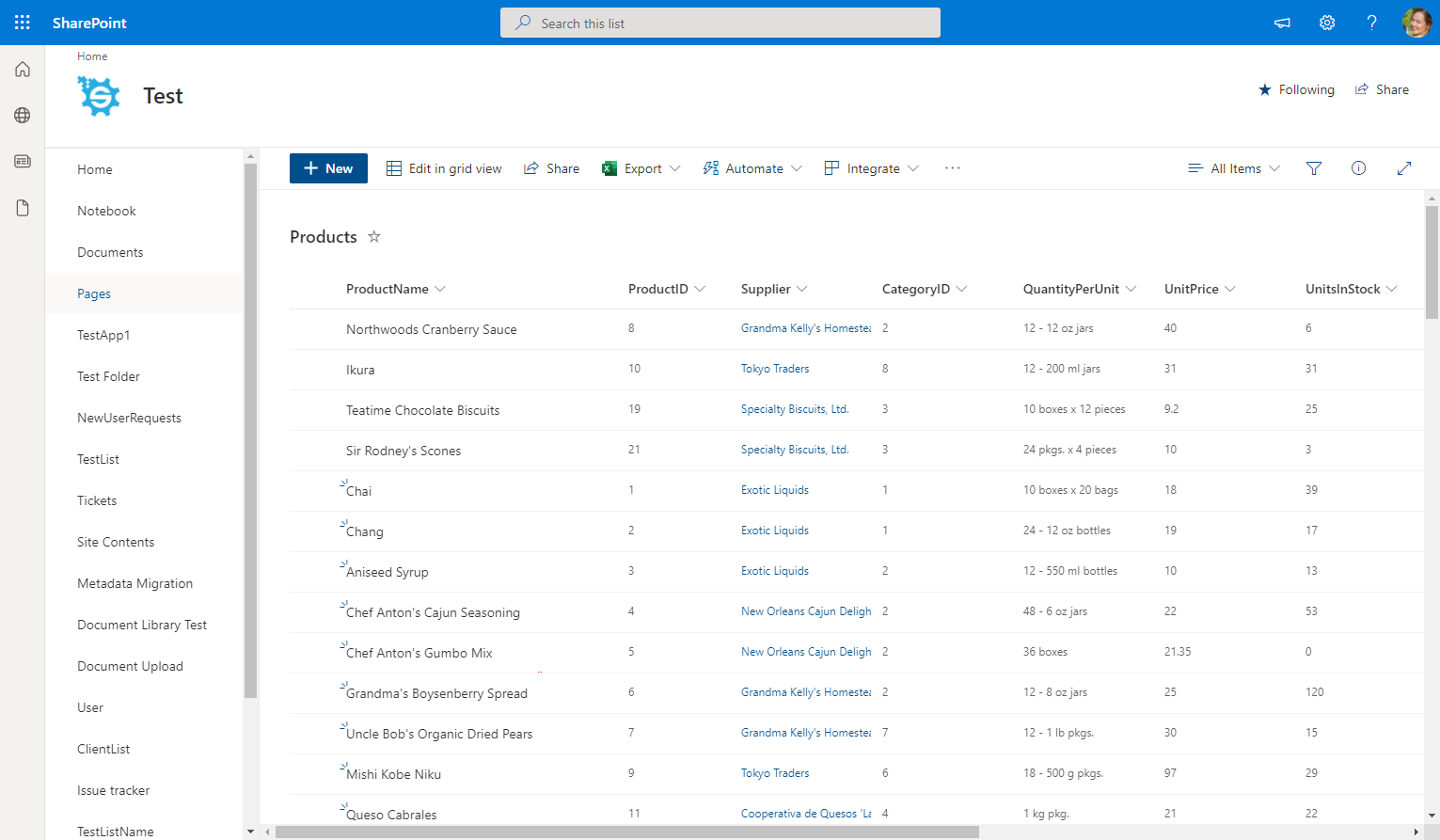Click the list Share toolbar button
The width and height of the screenshot is (1440, 840).
point(551,168)
